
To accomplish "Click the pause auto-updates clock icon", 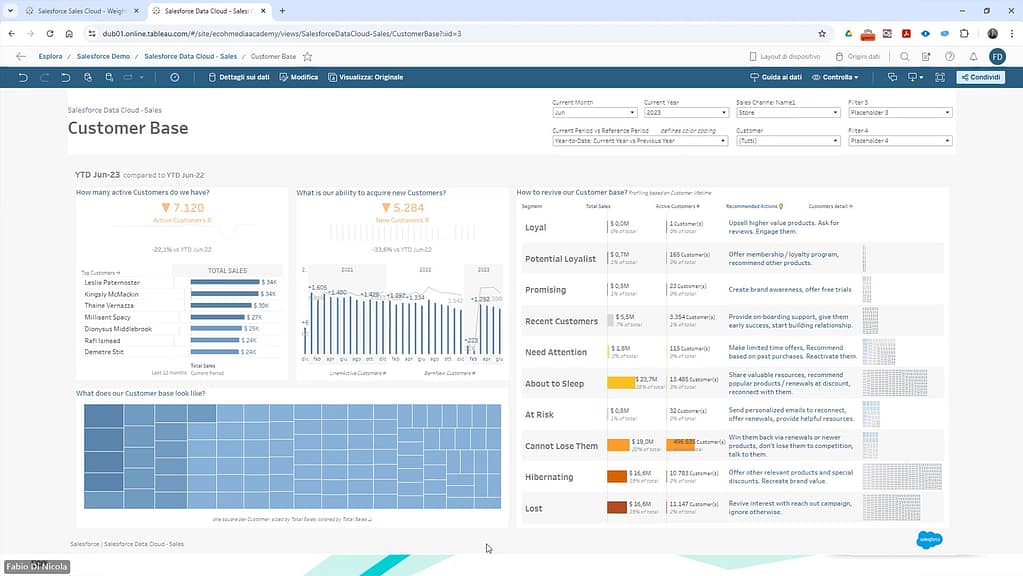I will coord(175,77).
